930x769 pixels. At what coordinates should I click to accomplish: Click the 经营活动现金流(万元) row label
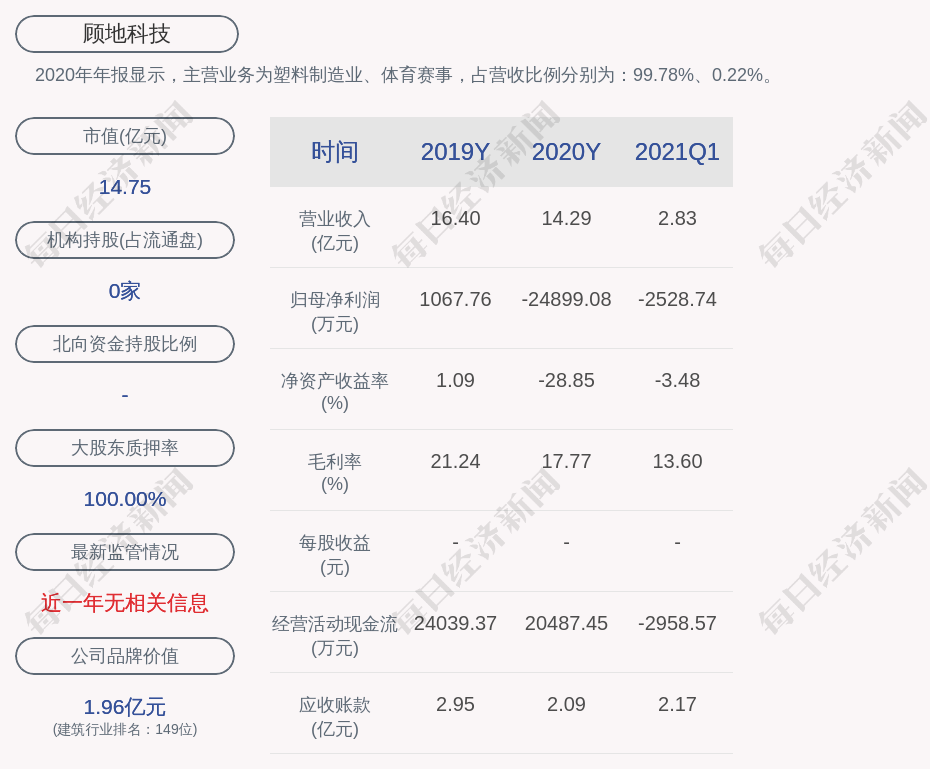[335, 636]
